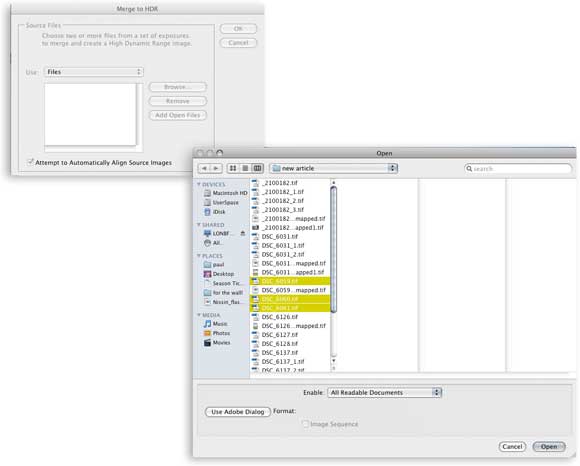
Task: Open the 'for the wall' folder
Action: click(223, 293)
